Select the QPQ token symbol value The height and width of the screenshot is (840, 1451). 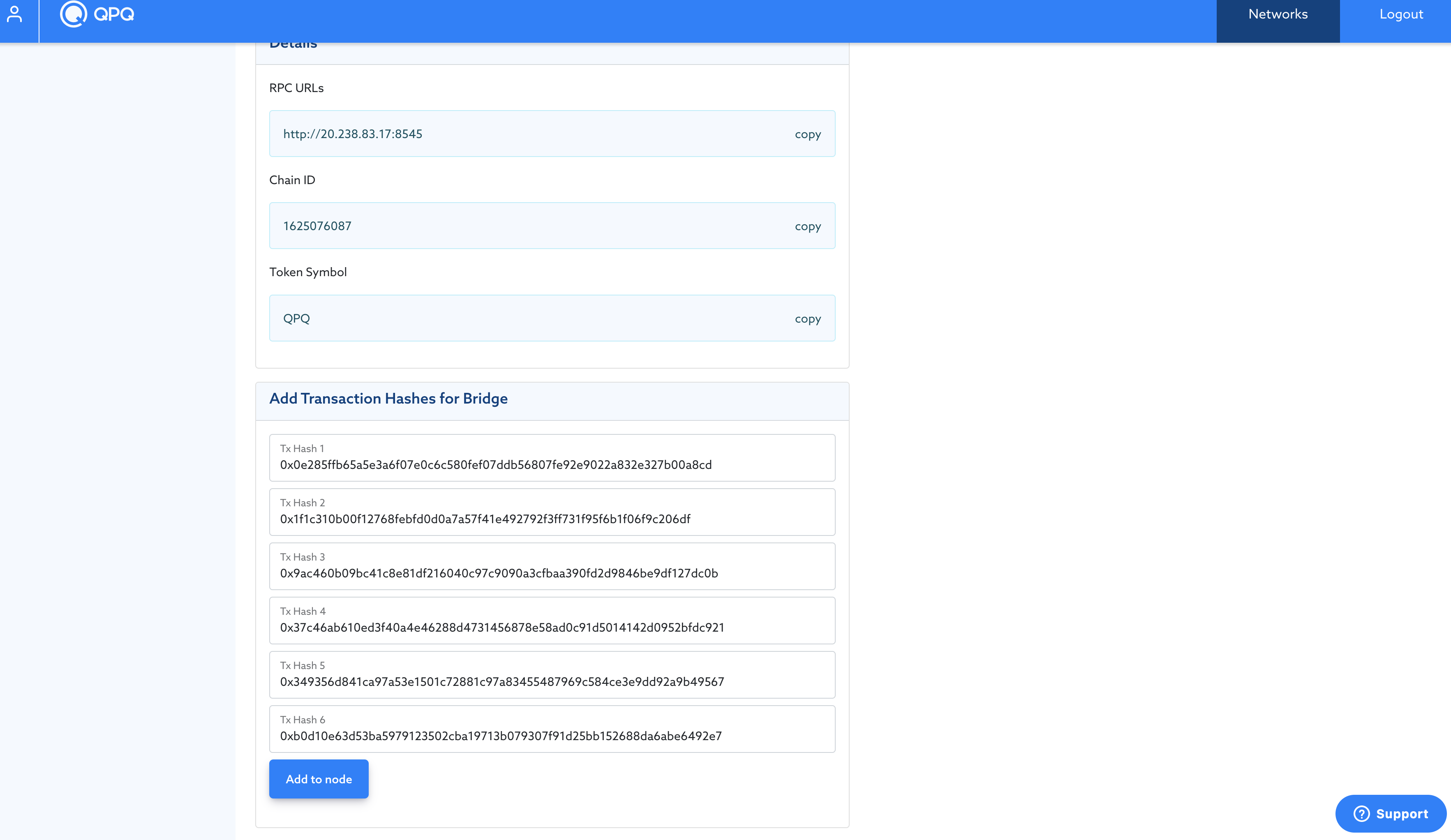pyautogui.click(x=296, y=318)
